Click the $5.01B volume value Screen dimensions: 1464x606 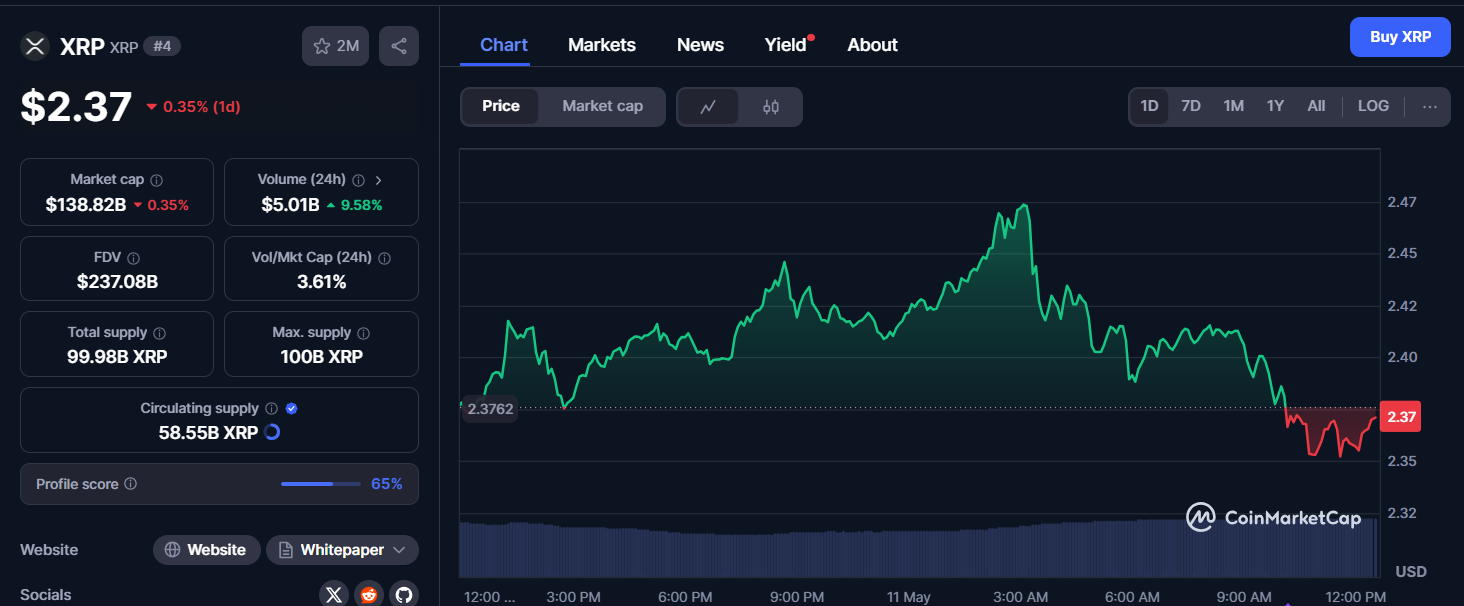[x=290, y=205]
